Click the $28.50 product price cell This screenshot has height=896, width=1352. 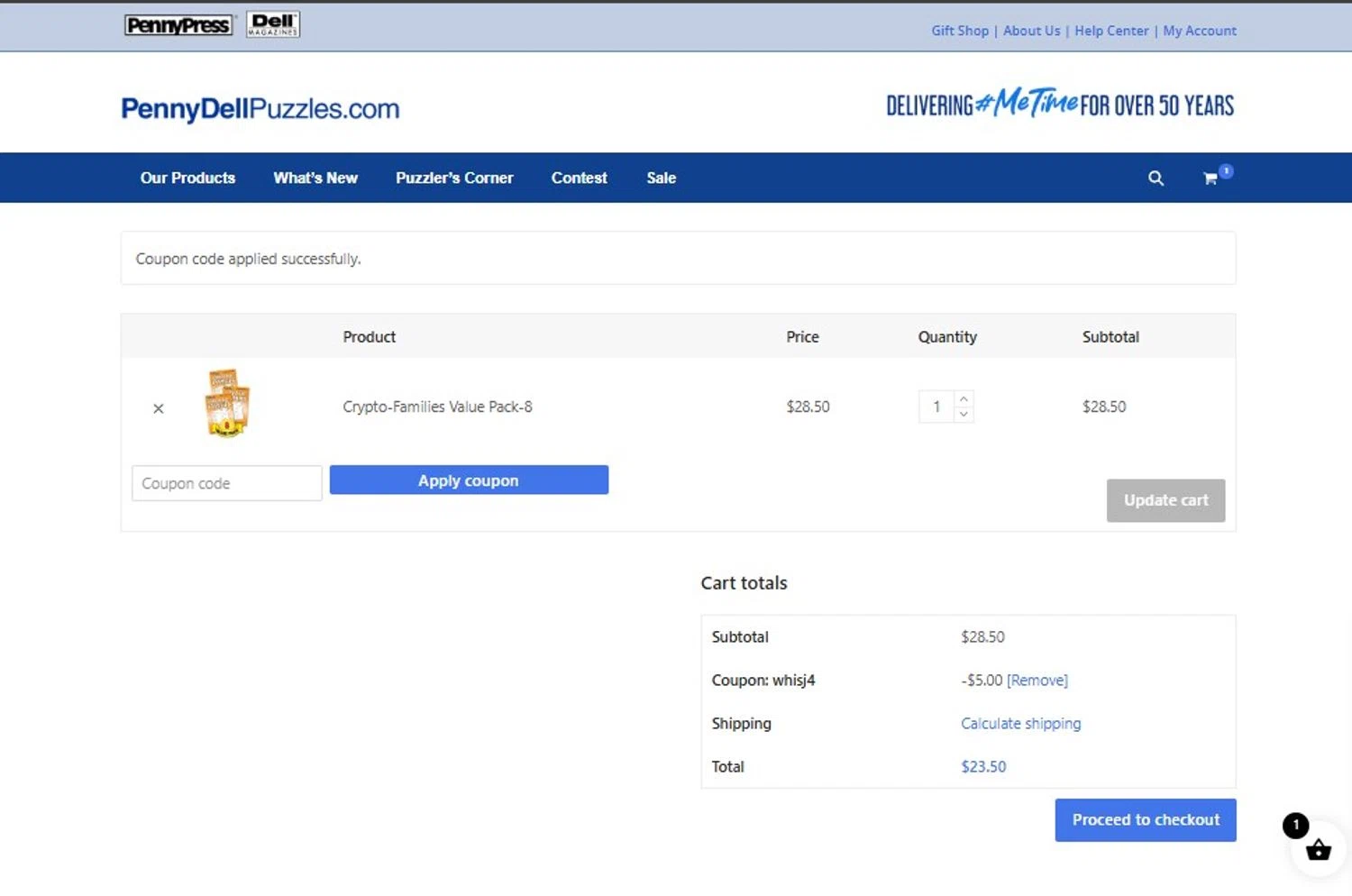pos(808,407)
